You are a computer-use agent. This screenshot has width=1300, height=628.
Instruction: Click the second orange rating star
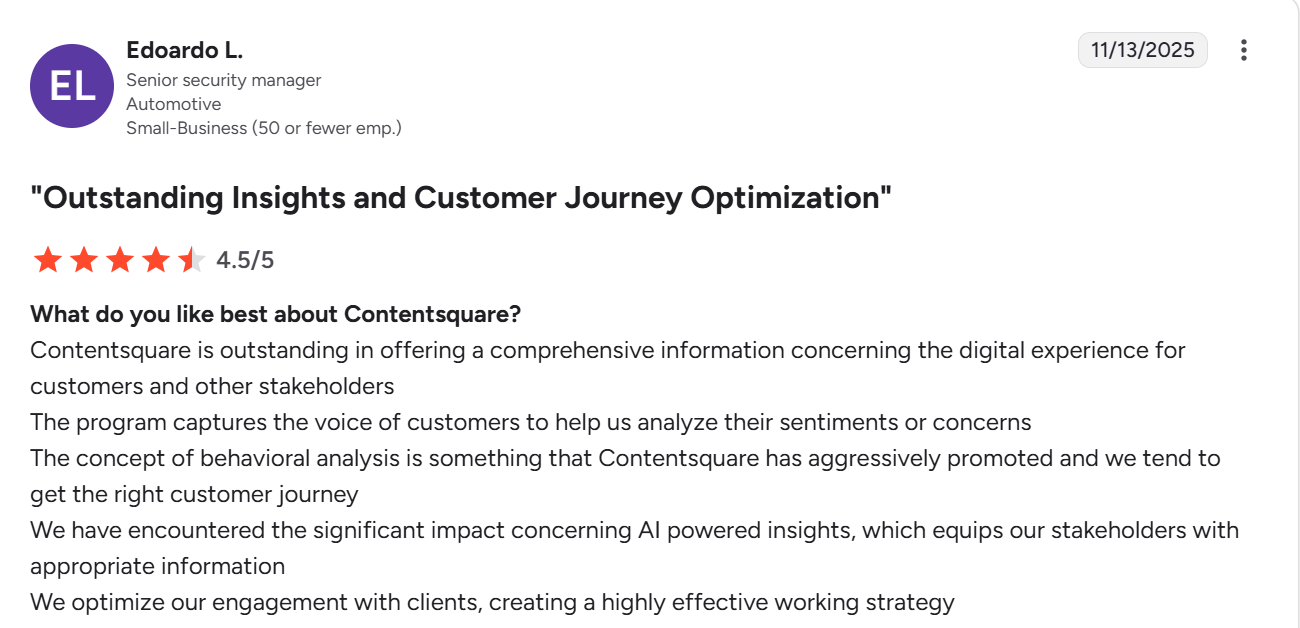tap(84, 261)
